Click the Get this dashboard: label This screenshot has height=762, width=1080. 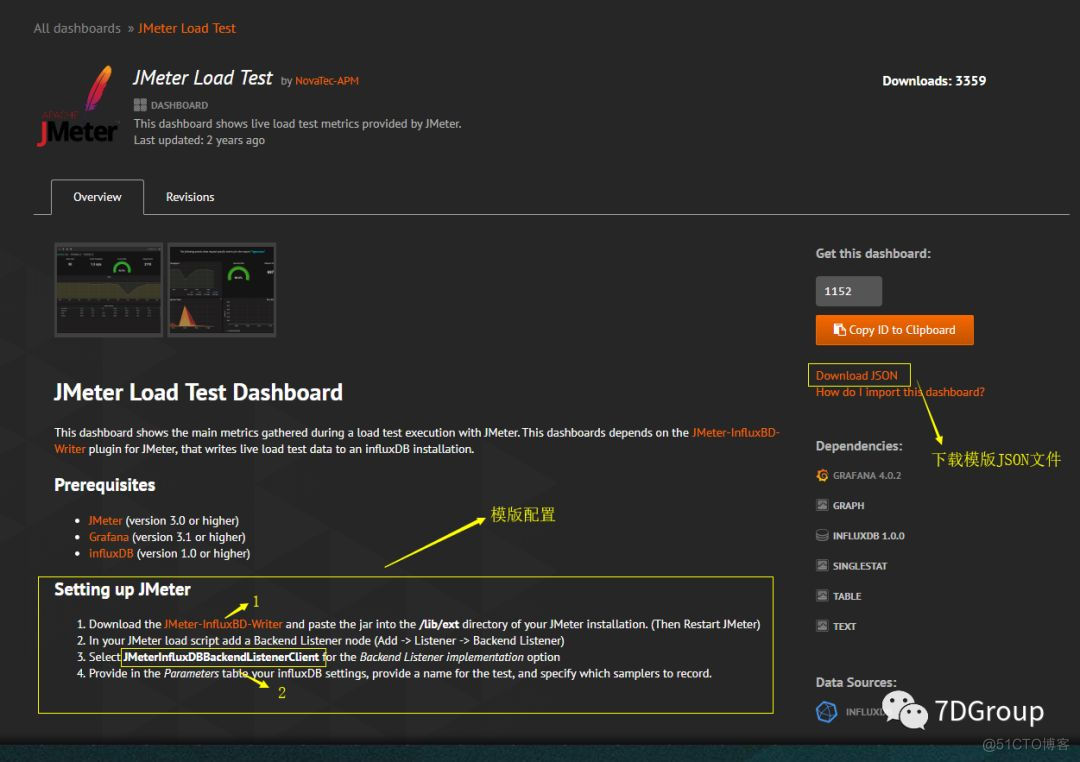point(873,254)
